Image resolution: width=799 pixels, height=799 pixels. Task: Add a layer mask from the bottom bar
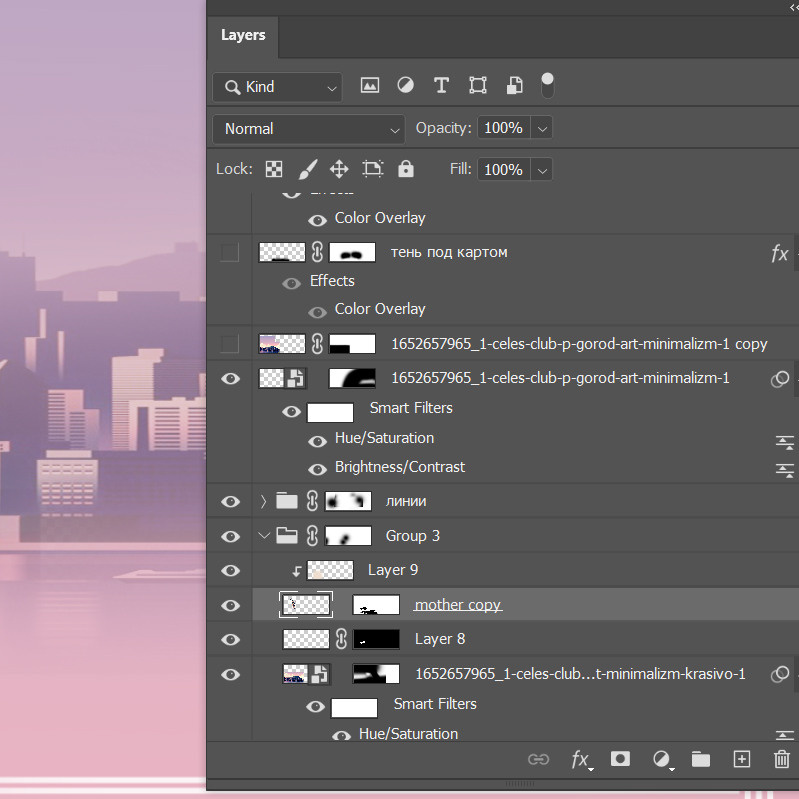coord(620,759)
